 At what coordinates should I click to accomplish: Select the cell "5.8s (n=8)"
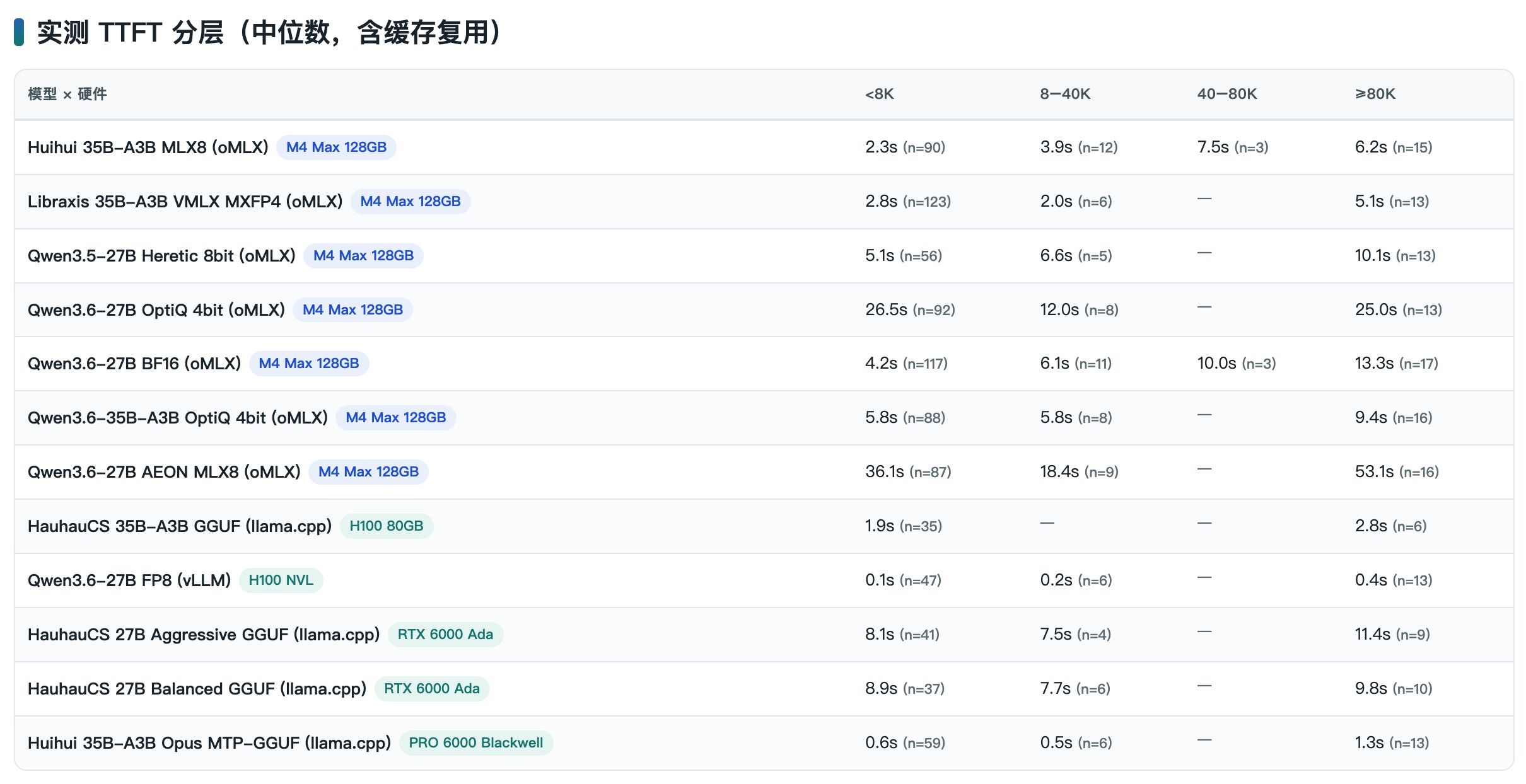(x=1076, y=418)
